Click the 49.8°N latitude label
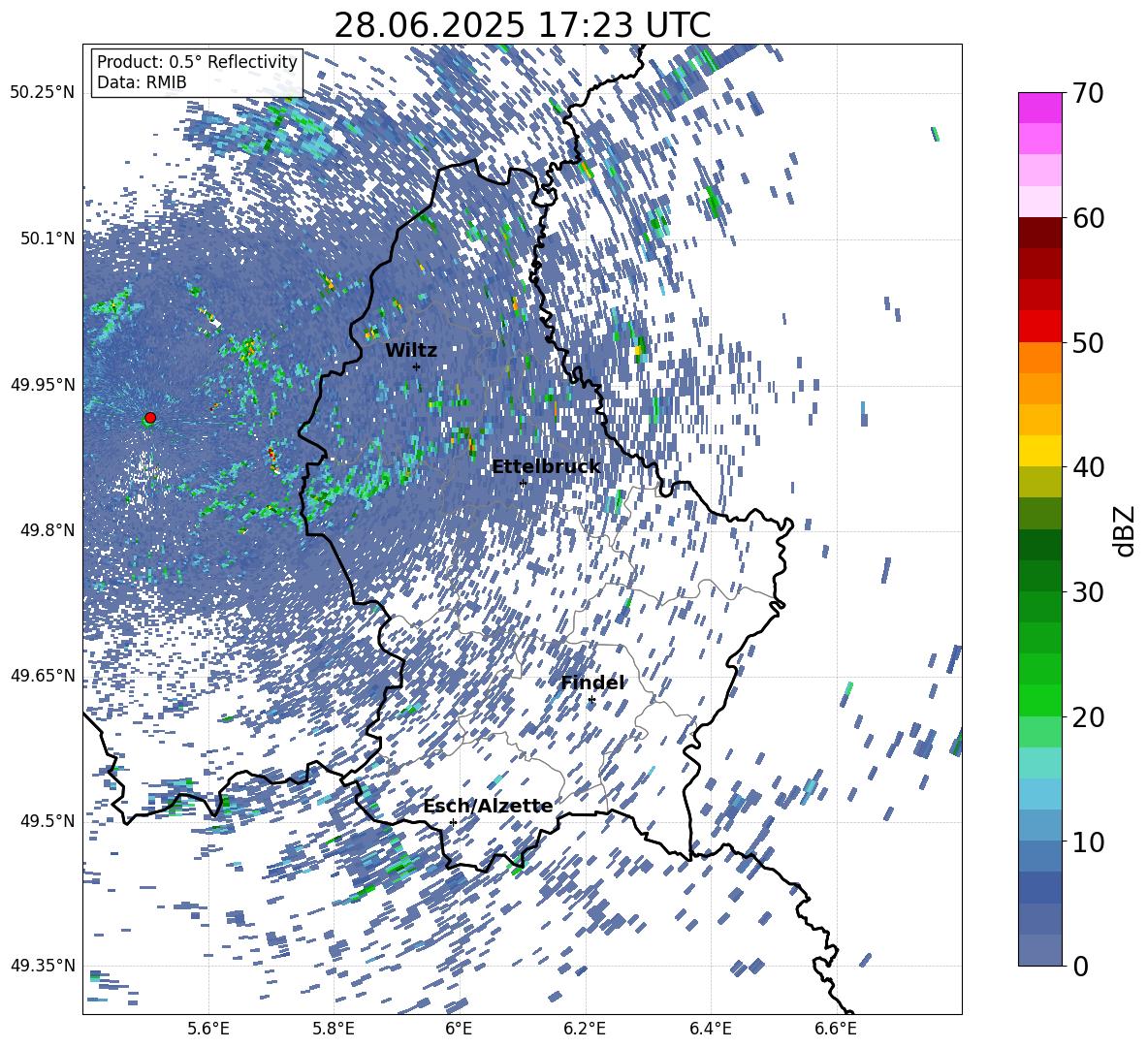The height and width of the screenshot is (1048, 1148). 47,530
